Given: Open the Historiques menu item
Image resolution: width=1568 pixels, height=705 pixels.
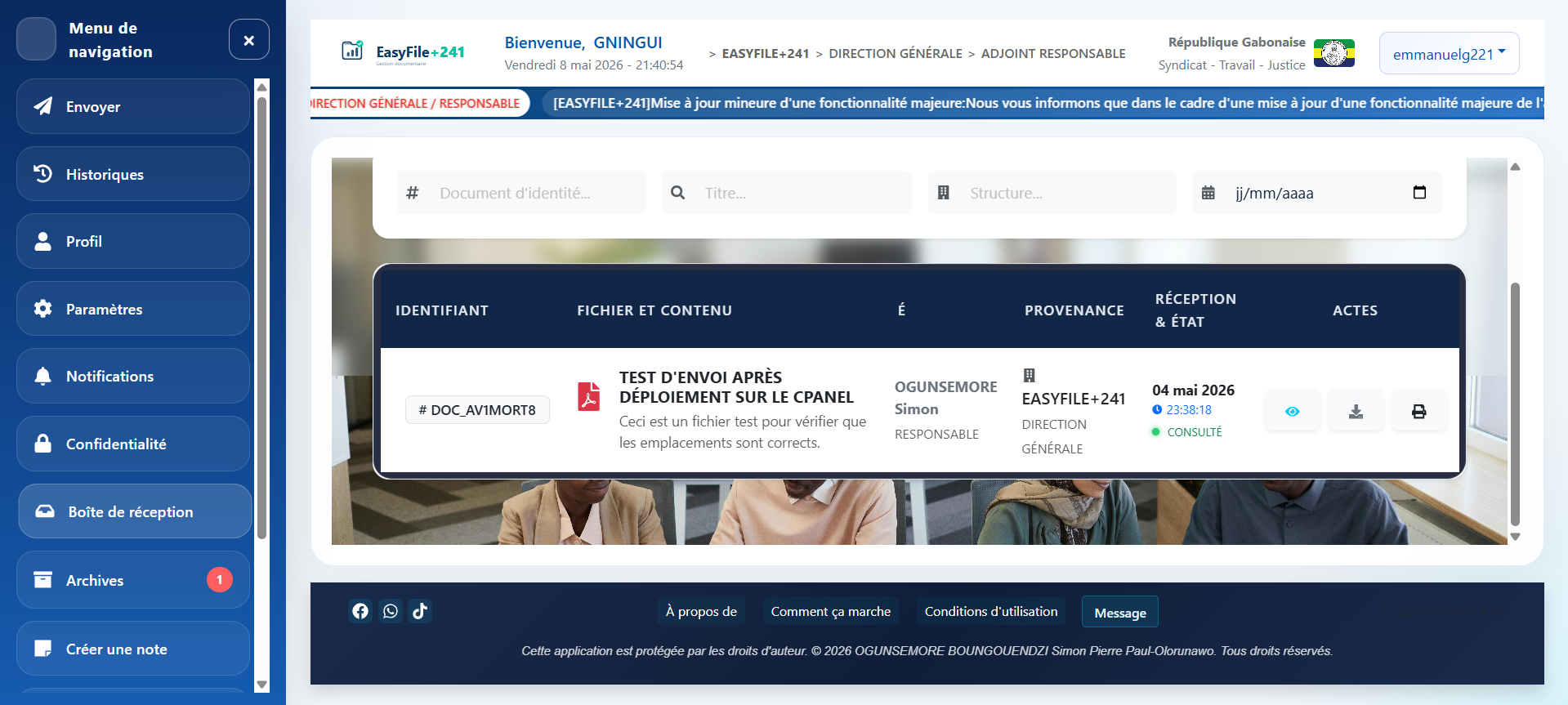Looking at the screenshot, I should (133, 174).
